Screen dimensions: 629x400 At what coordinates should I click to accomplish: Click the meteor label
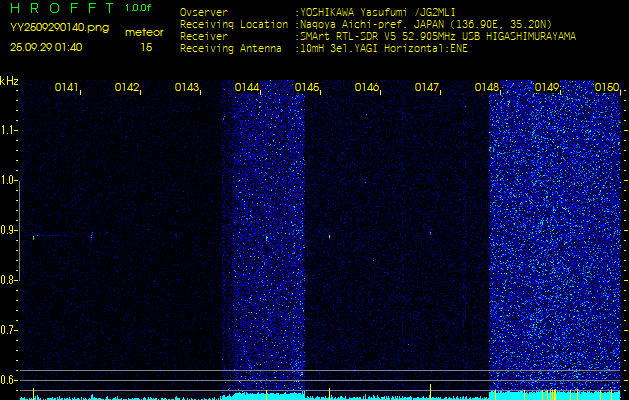coord(144,33)
